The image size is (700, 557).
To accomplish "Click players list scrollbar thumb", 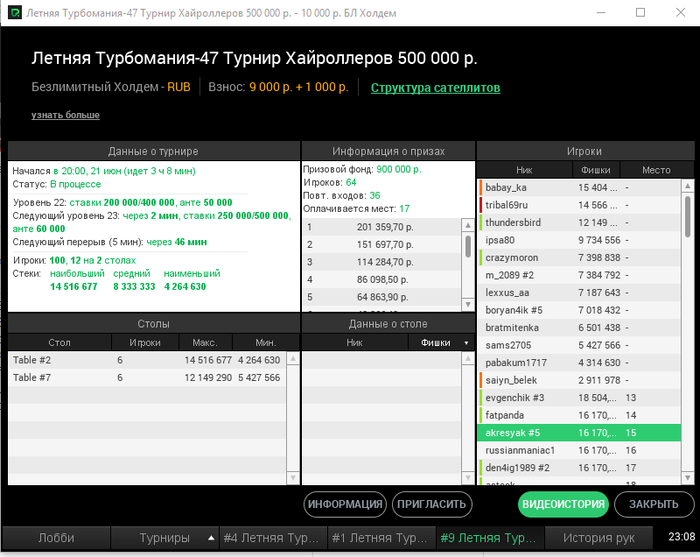I will (x=688, y=216).
